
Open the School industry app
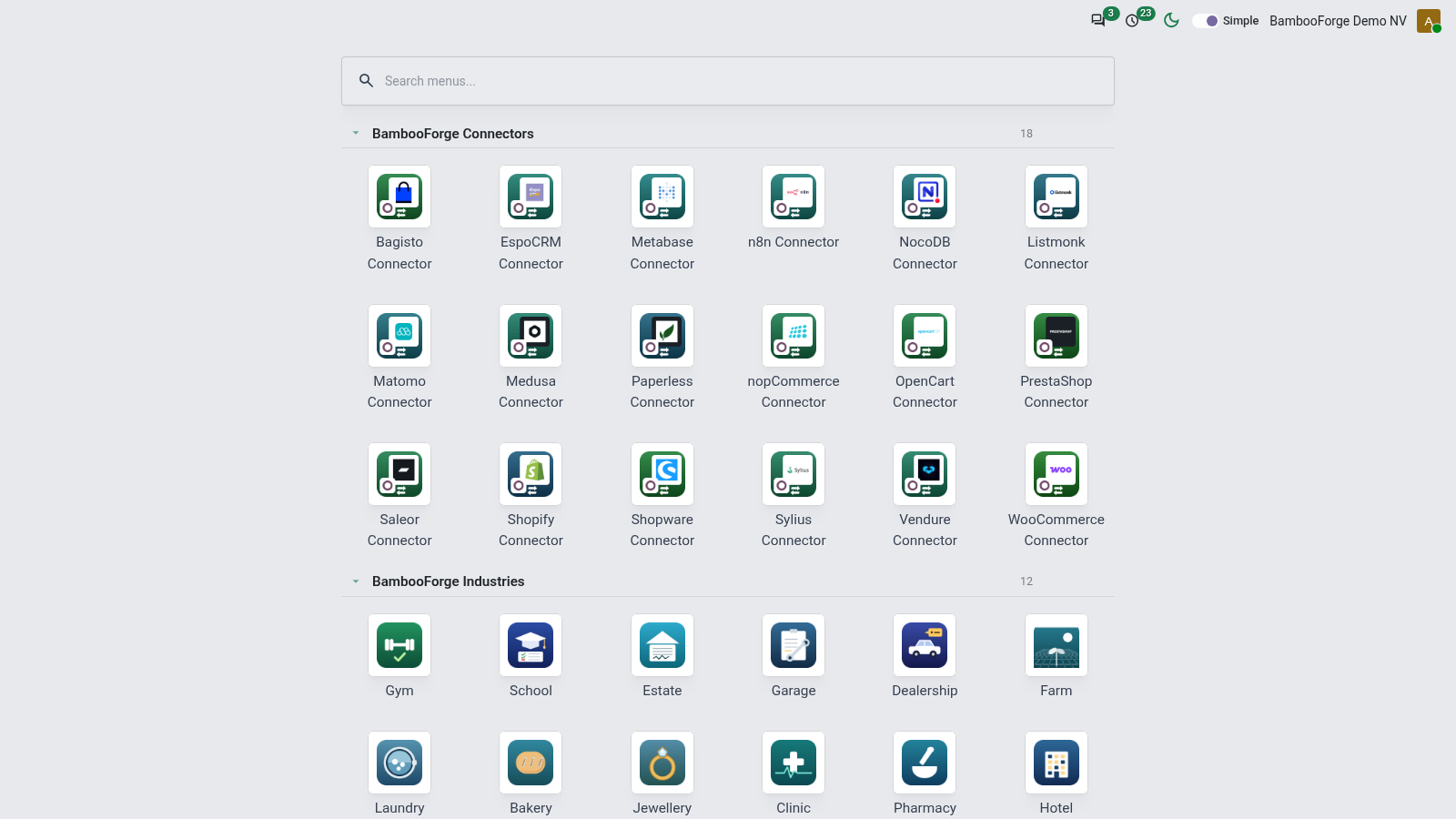pos(531,645)
